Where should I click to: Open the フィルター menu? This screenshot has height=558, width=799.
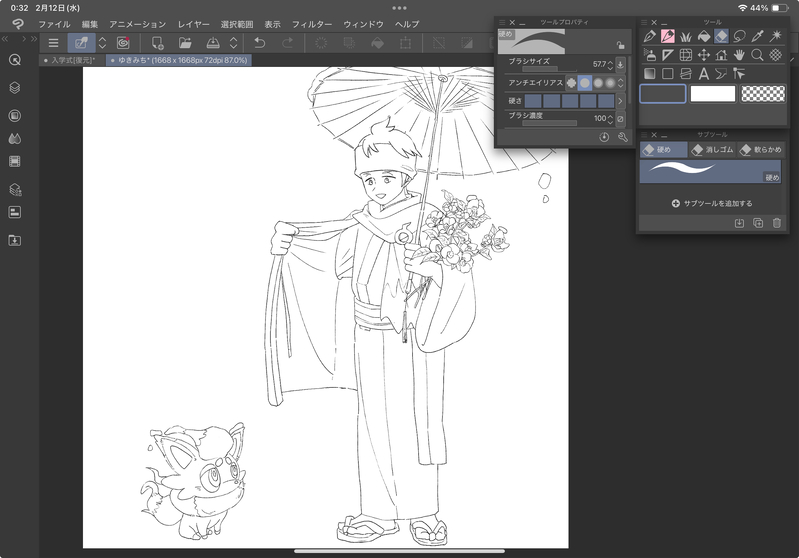pos(311,24)
